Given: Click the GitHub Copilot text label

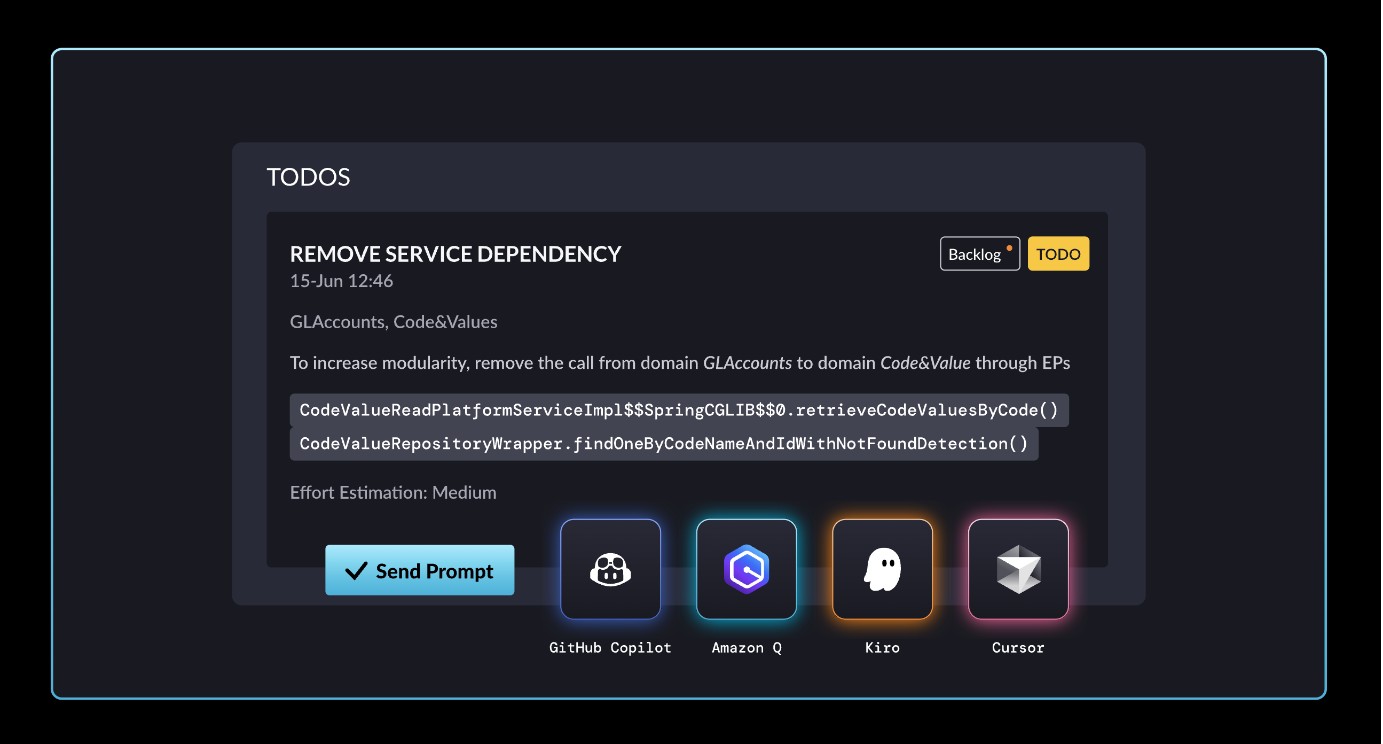Looking at the screenshot, I should pos(610,648).
